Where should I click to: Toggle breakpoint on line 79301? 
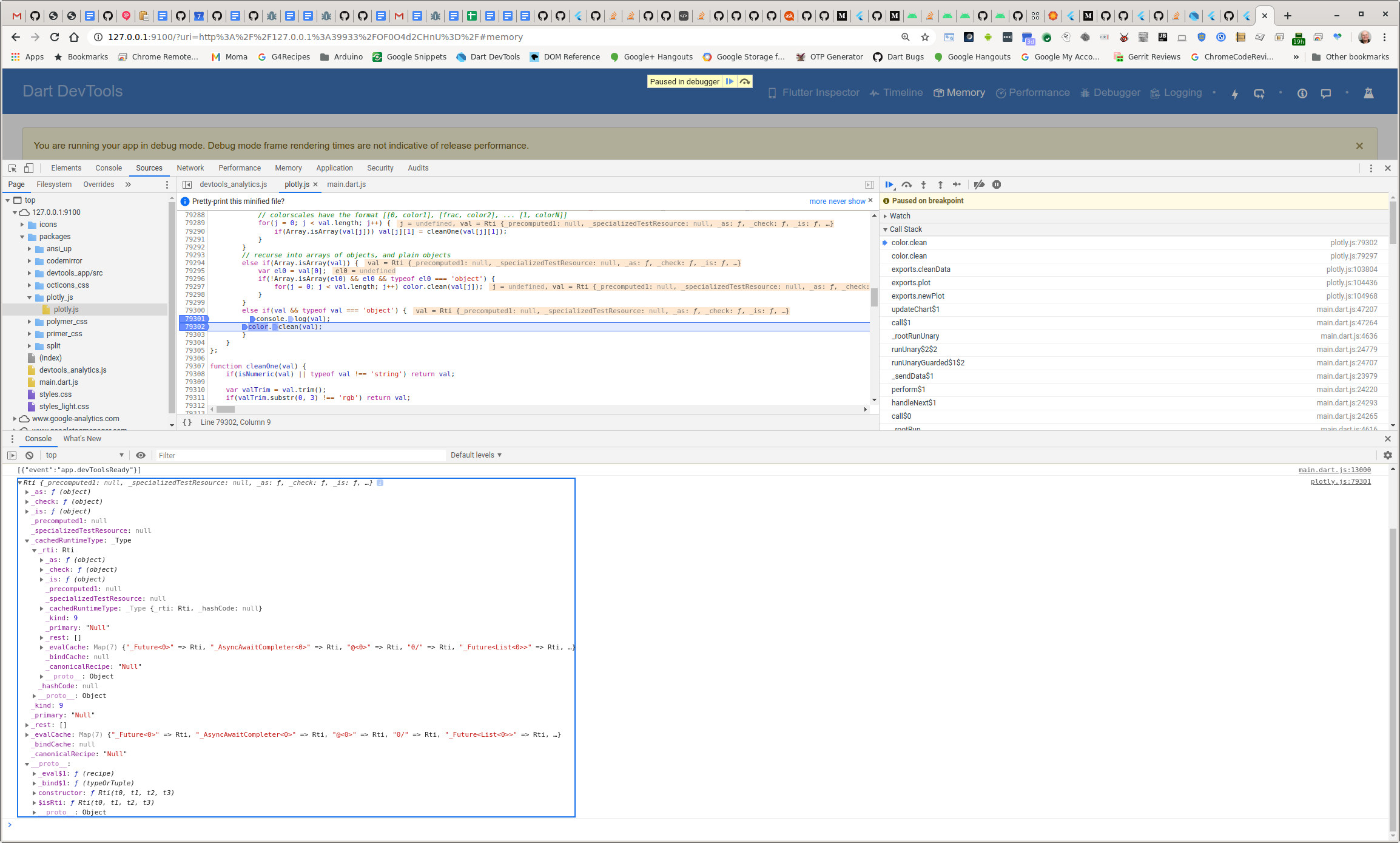194,319
